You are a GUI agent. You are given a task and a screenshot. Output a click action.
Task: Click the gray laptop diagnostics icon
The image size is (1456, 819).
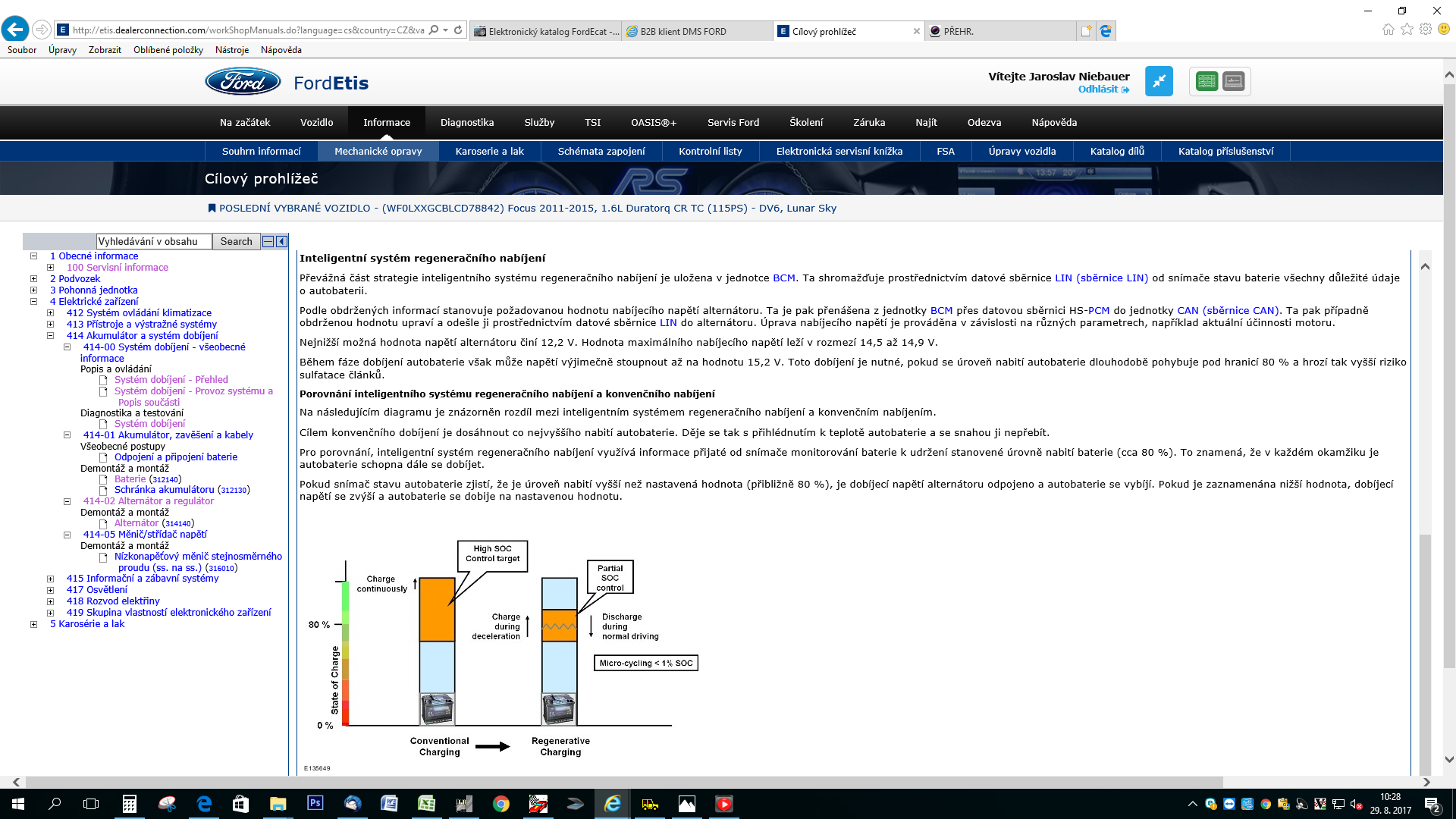click(x=1234, y=81)
